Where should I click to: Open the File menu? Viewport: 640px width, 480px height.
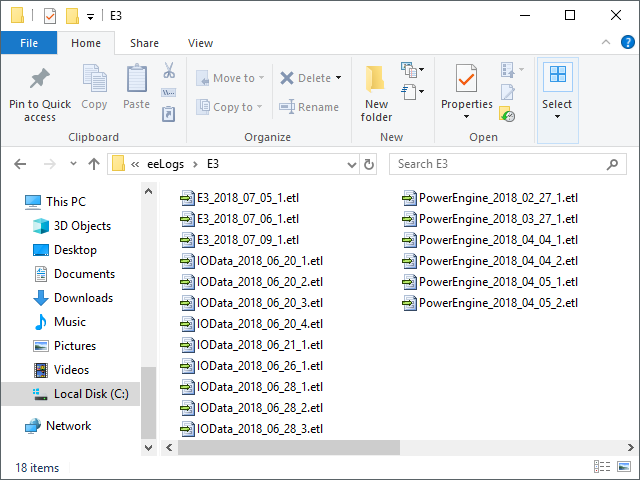pyautogui.click(x=29, y=43)
